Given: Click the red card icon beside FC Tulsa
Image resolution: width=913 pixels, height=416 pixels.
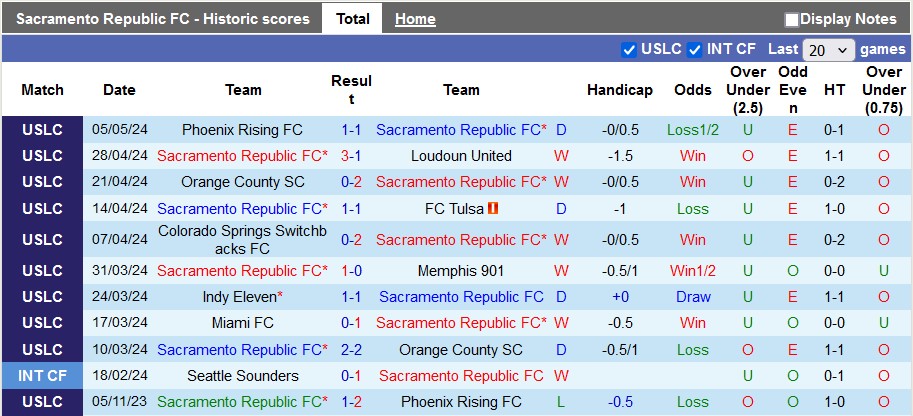Looking at the screenshot, I should coord(493,209).
